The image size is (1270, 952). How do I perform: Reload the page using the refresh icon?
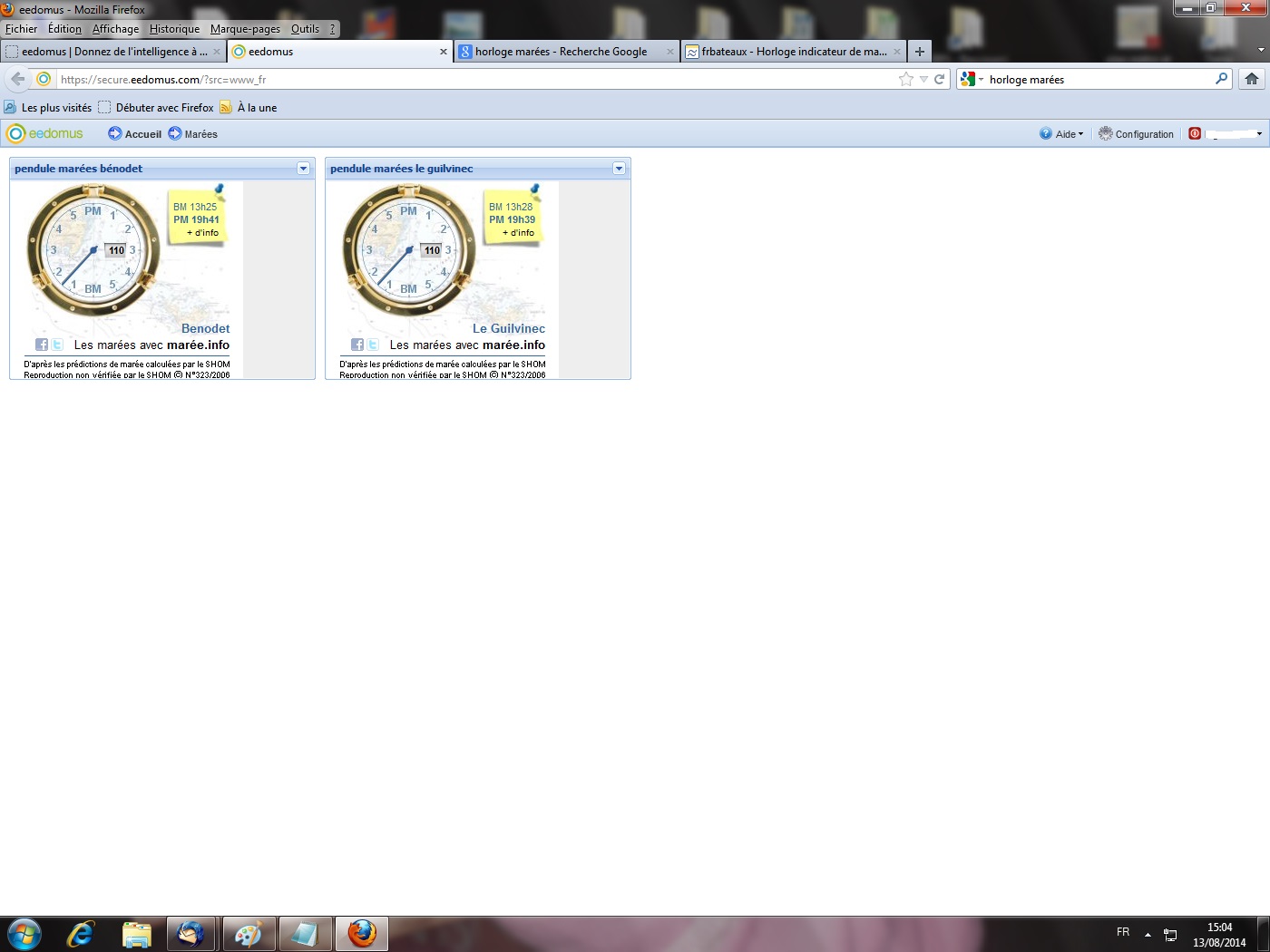(940, 80)
